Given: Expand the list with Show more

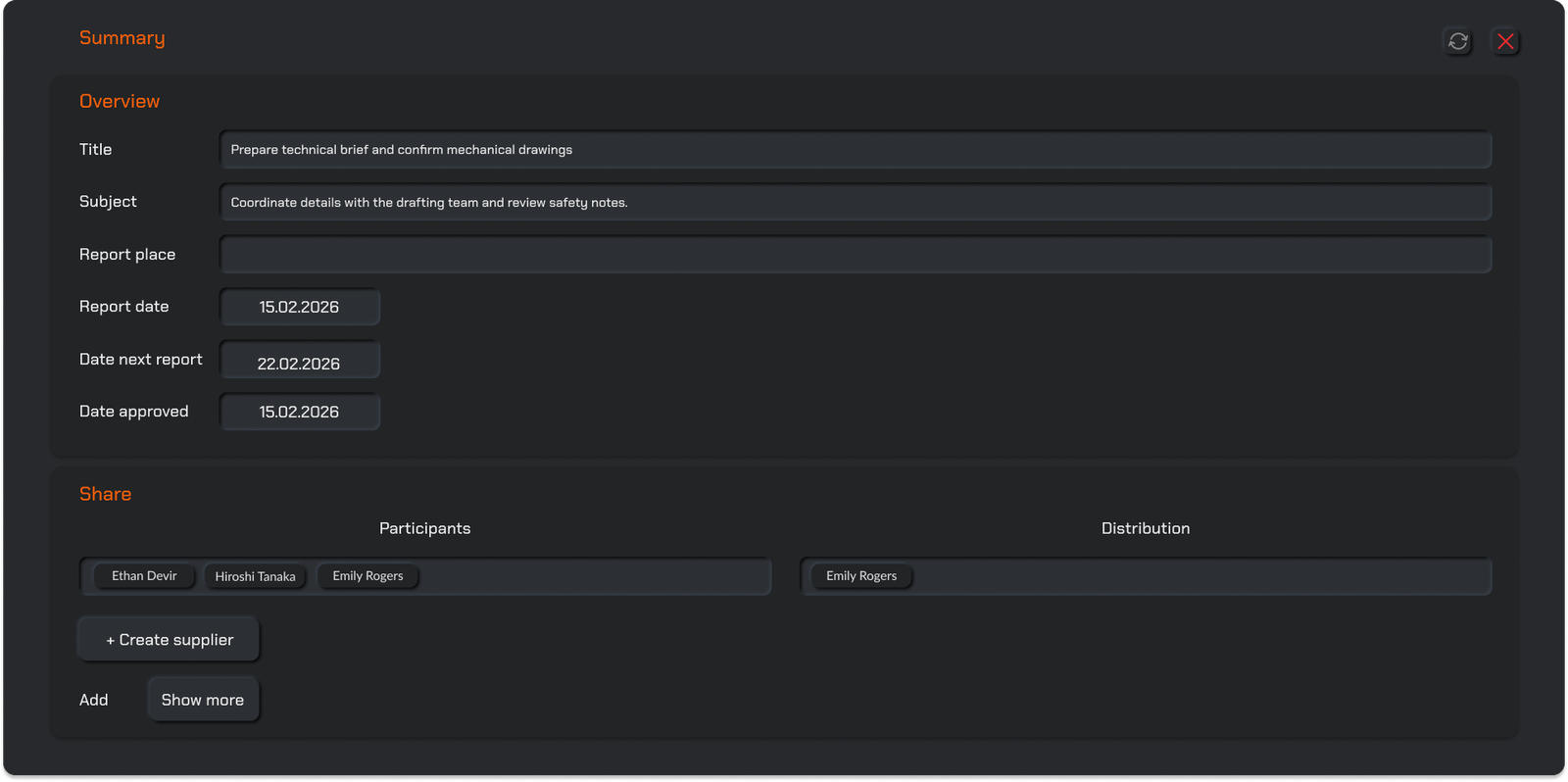Looking at the screenshot, I should click(203, 700).
